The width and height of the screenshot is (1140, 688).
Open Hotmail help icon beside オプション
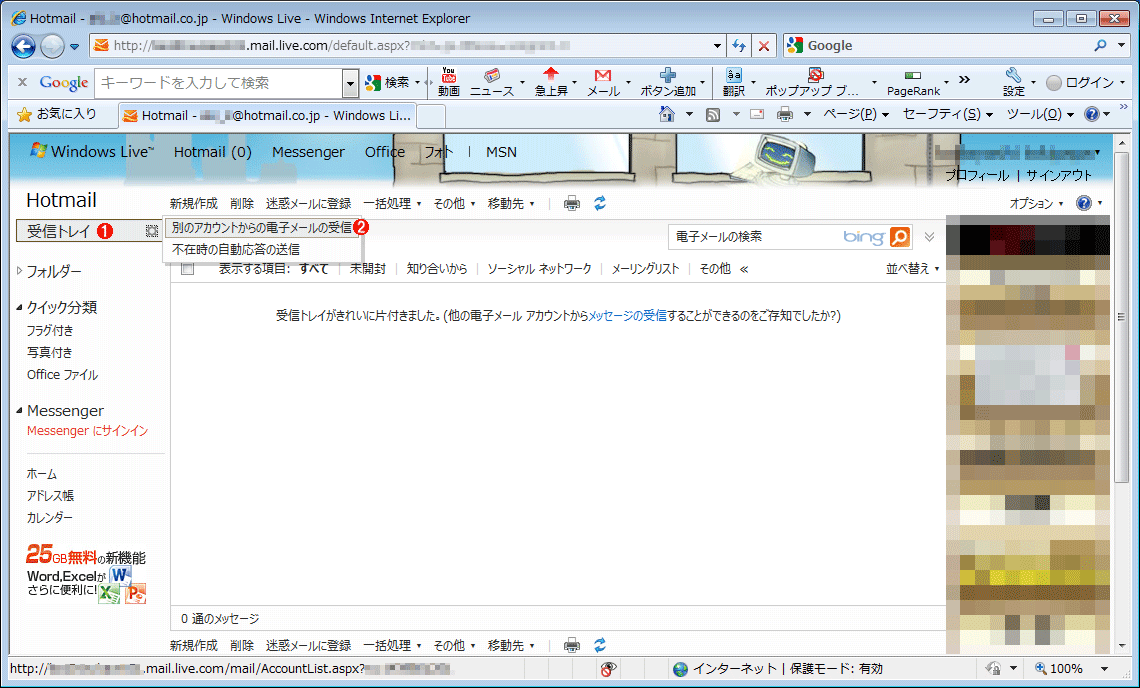(1083, 204)
